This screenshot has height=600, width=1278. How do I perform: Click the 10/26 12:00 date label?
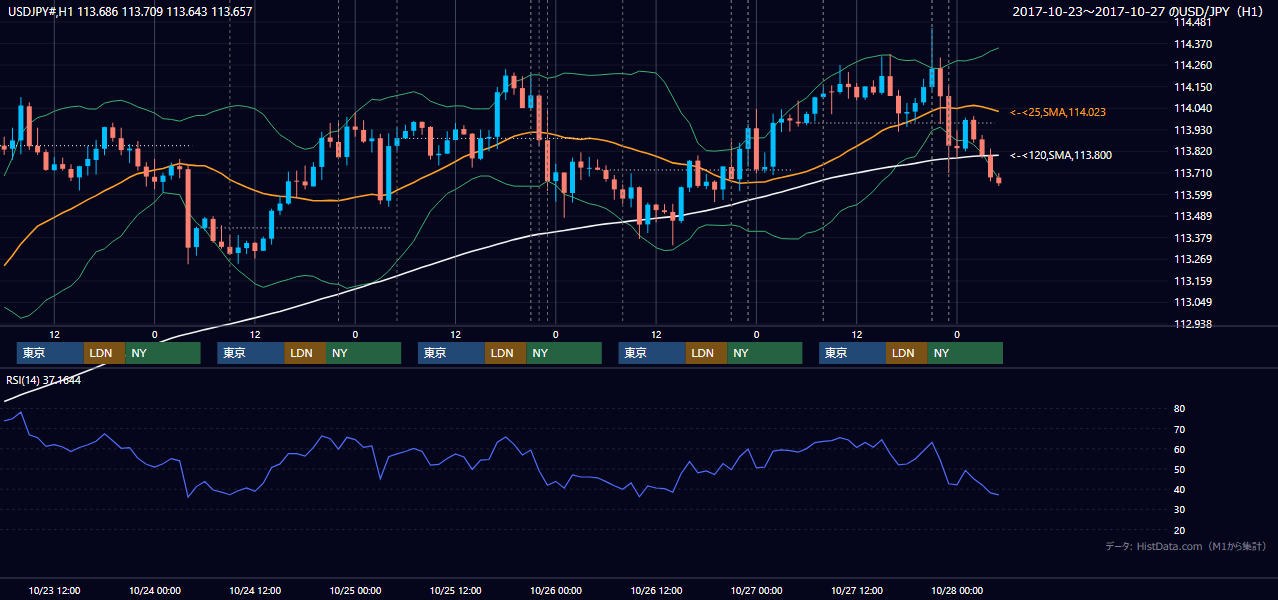pyautogui.click(x=656, y=590)
